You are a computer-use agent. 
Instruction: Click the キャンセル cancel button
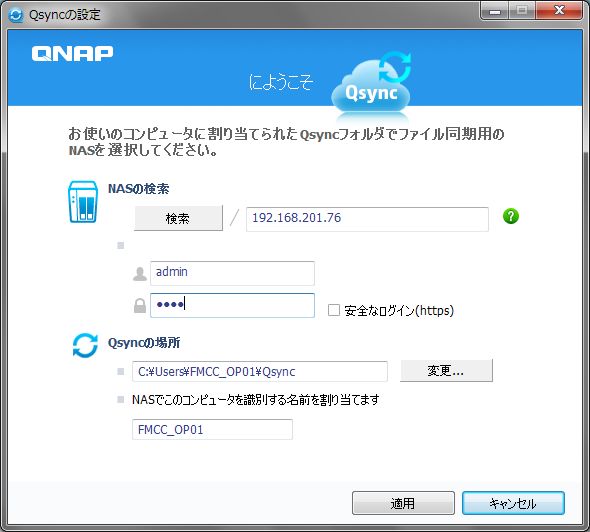coord(513,503)
